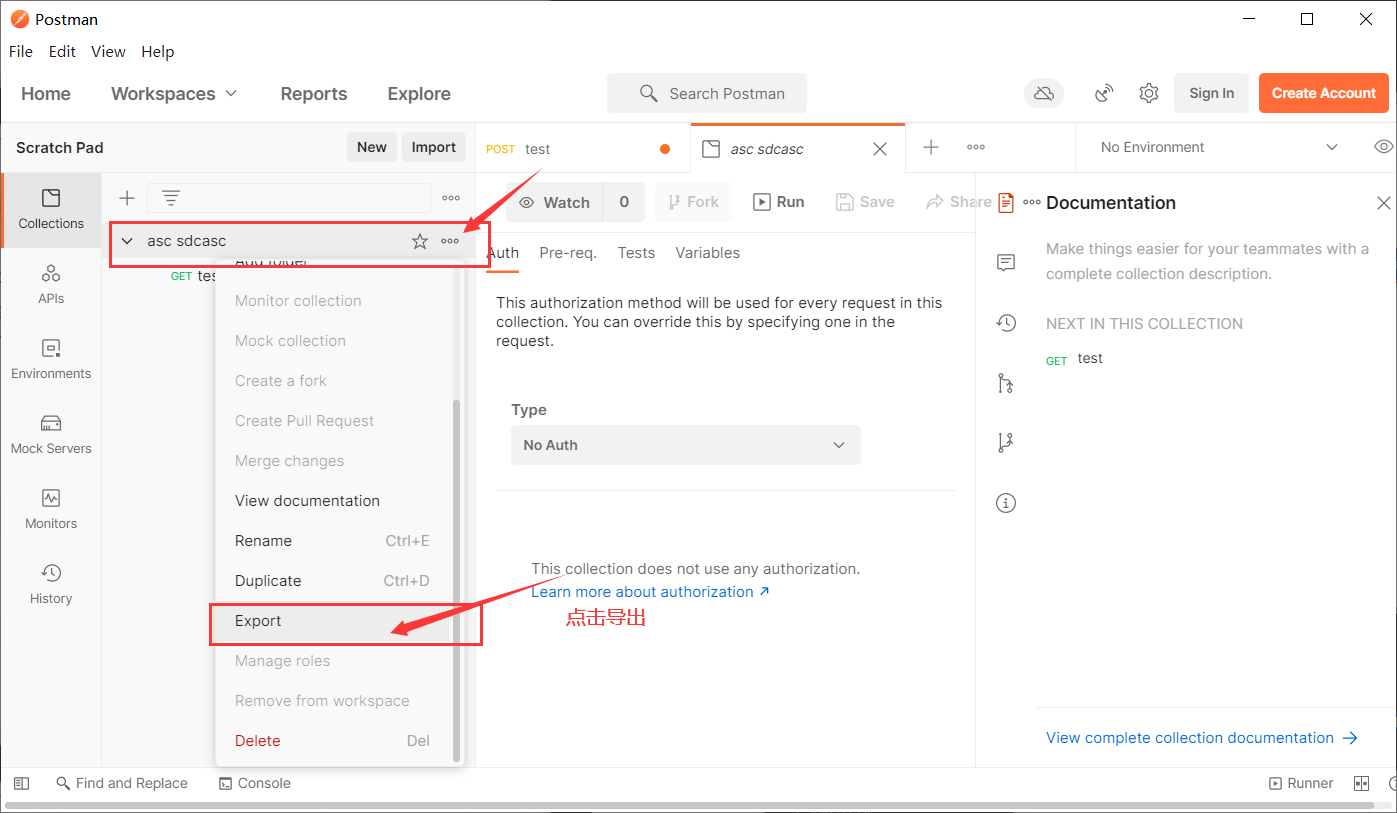
Task: Open the Comments icon in the right sidebar
Action: point(1006,263)
